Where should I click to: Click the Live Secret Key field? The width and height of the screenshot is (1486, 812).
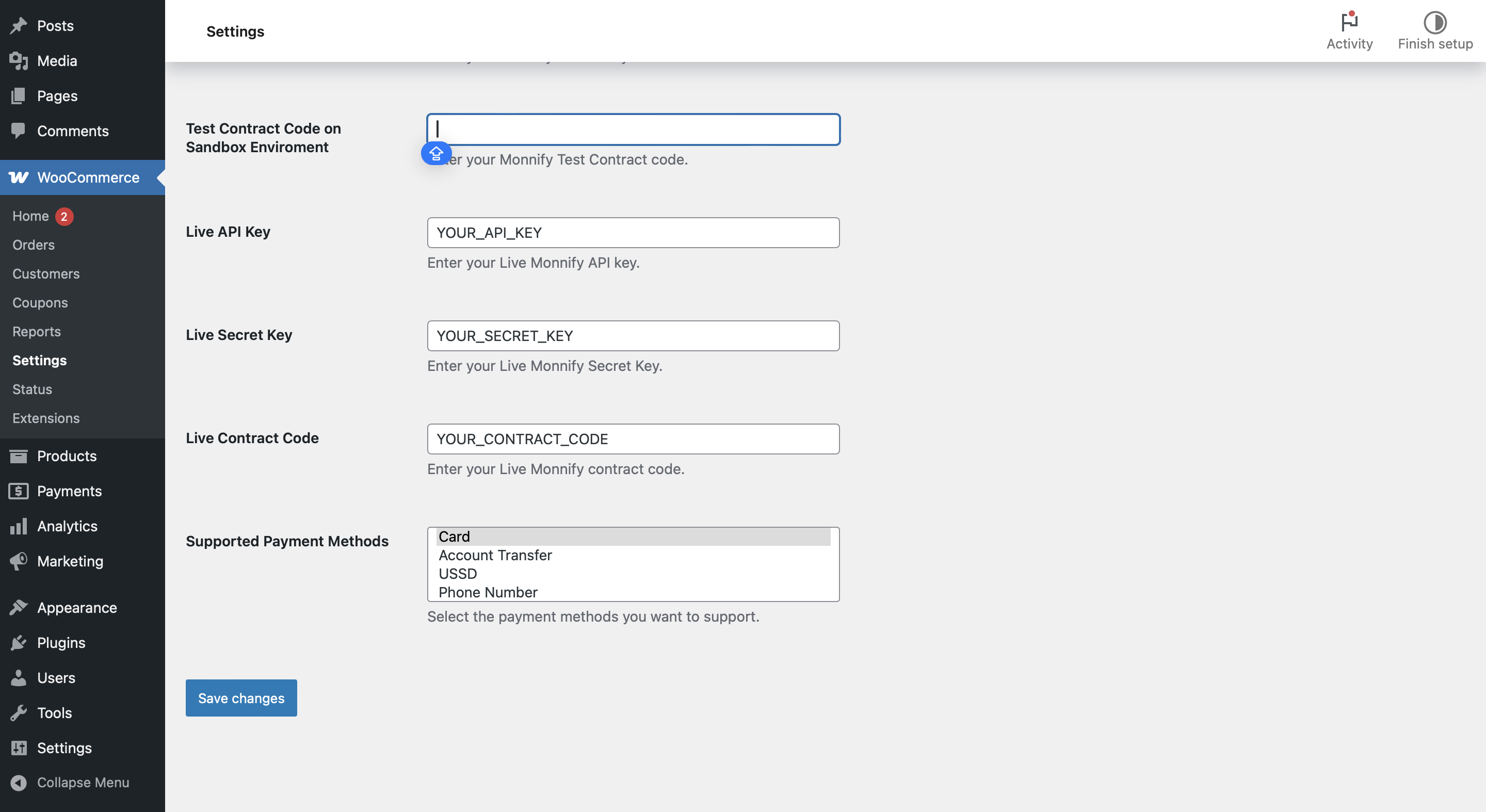point(634,336)
